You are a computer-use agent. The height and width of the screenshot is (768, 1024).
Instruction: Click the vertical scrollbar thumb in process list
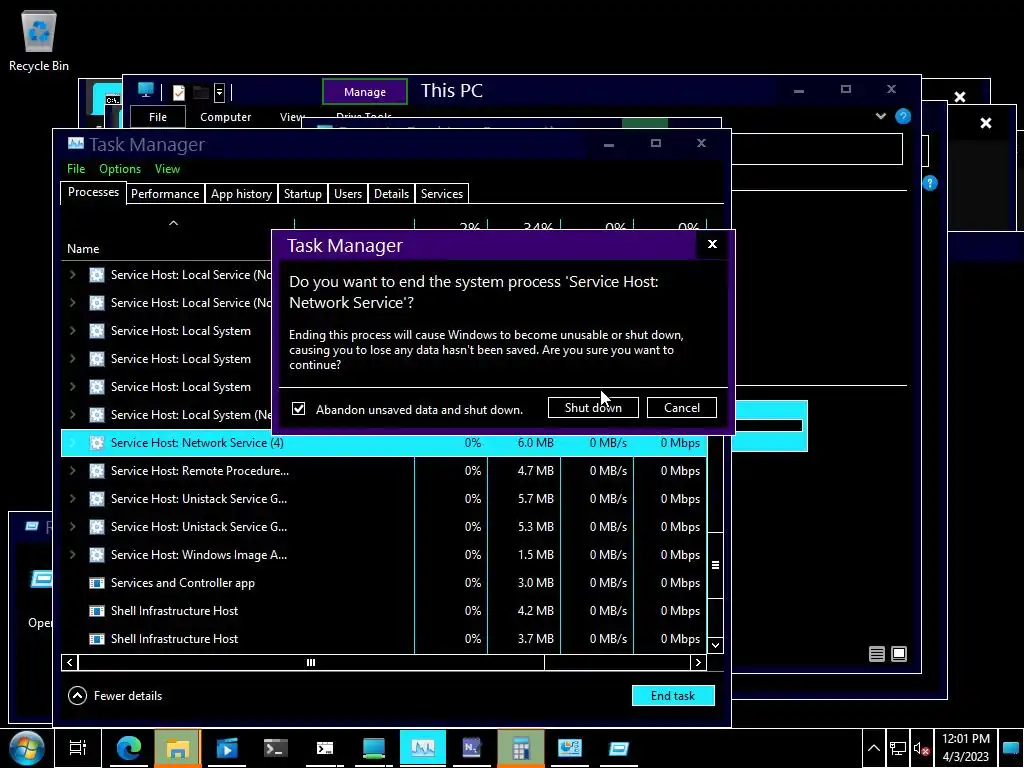(x=715, y=565)
